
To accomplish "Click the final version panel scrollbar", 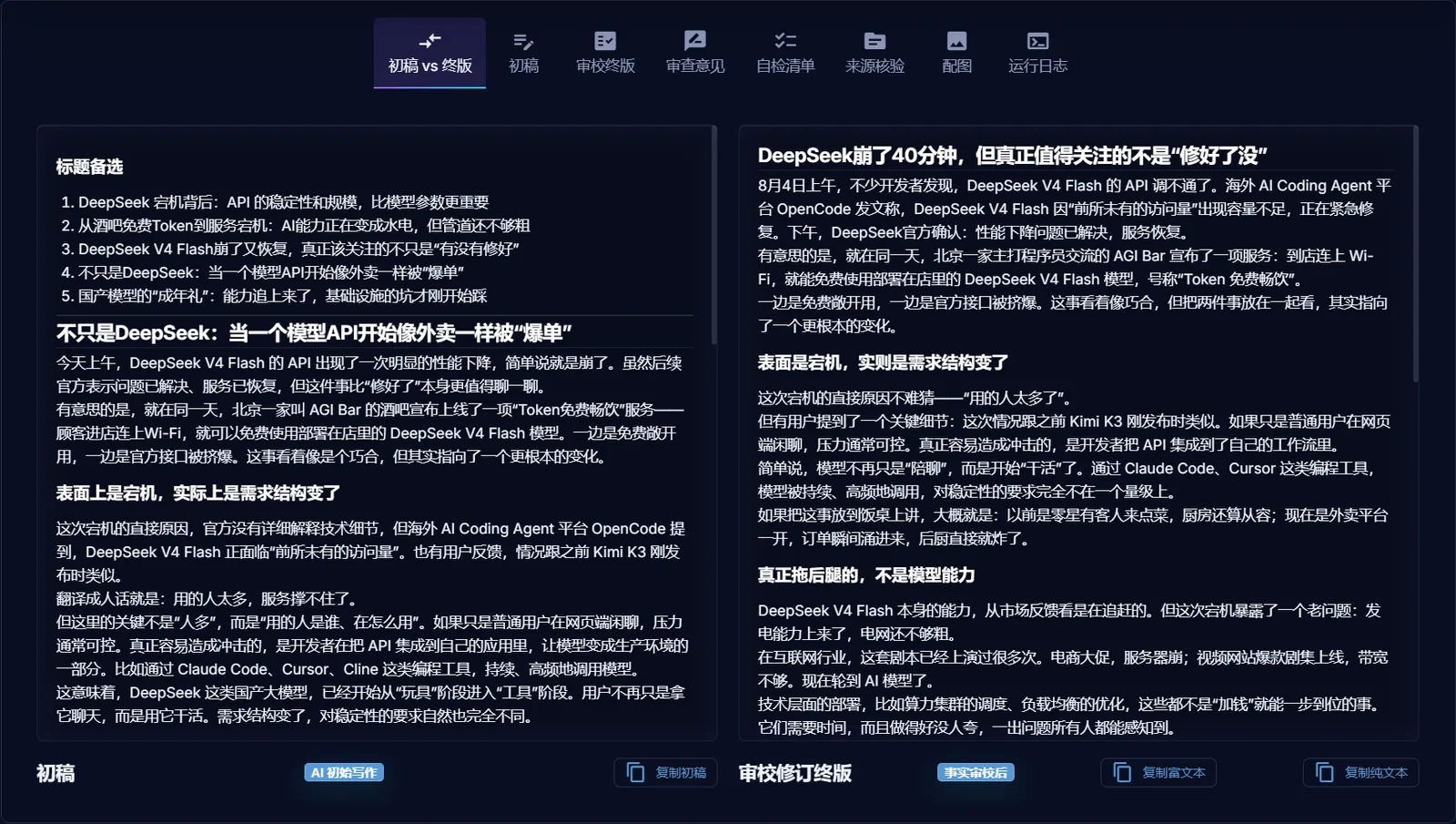I will (1415, 254).
